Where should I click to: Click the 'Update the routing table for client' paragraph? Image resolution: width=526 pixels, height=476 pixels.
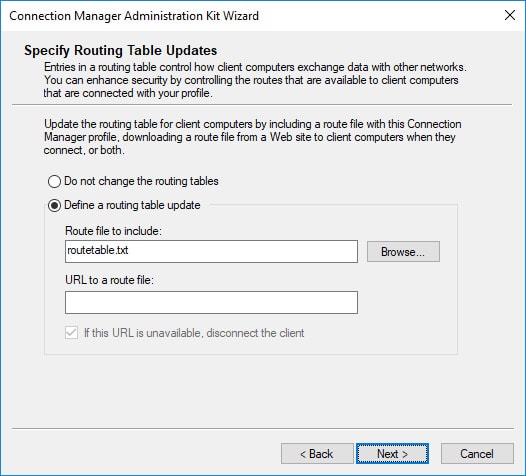253,137
